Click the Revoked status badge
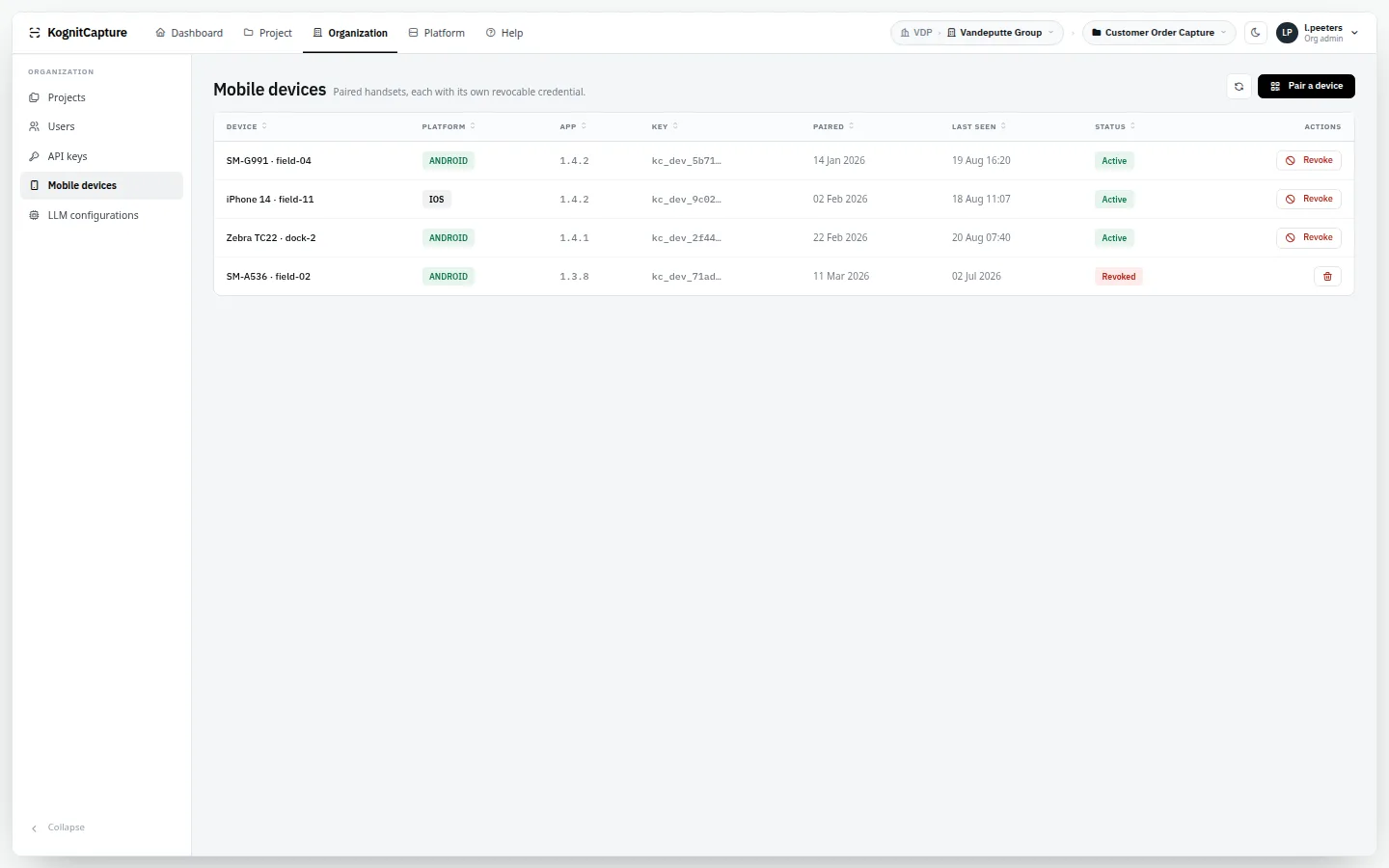 [x=1119, y=277]
